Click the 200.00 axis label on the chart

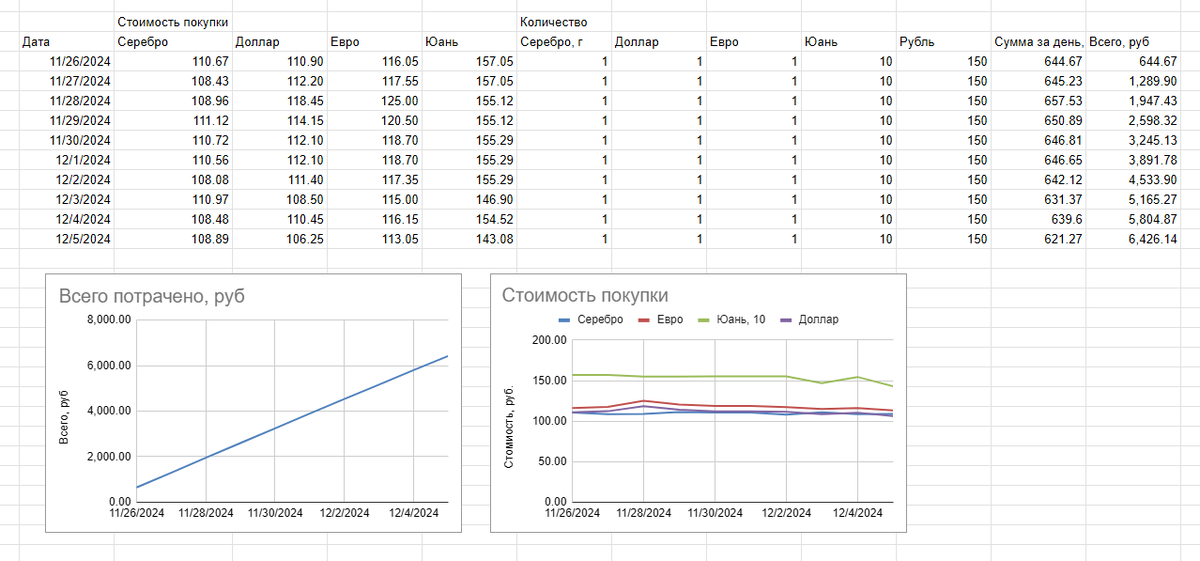(547, 340)
